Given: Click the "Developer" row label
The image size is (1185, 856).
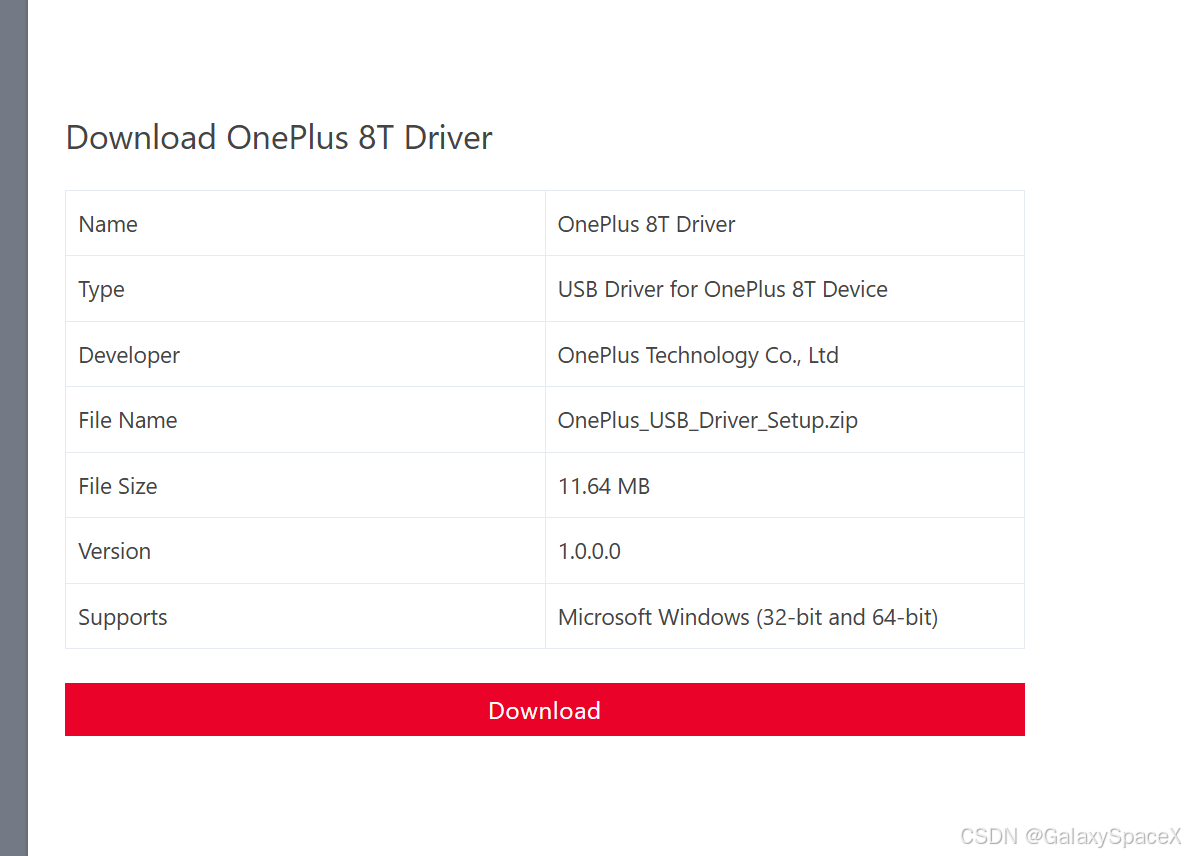Looking at the screenshot, I should [x=129, y=356].
